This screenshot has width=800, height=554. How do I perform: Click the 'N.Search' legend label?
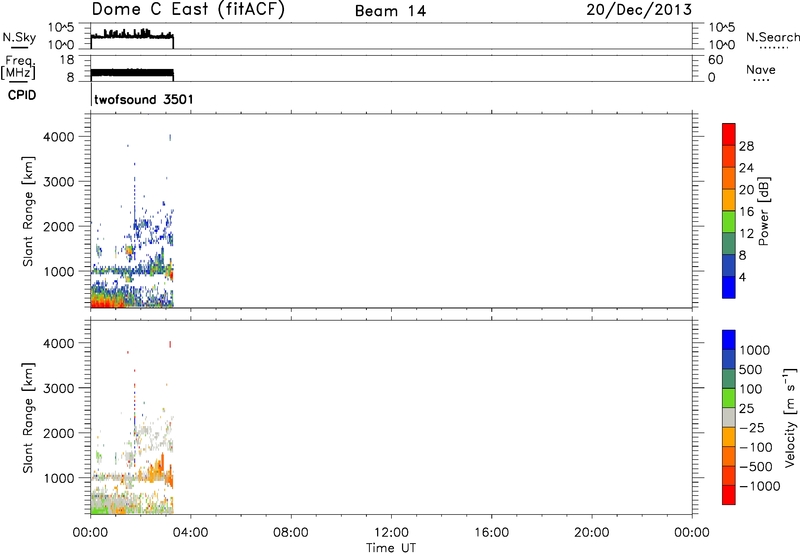point(772,37)
